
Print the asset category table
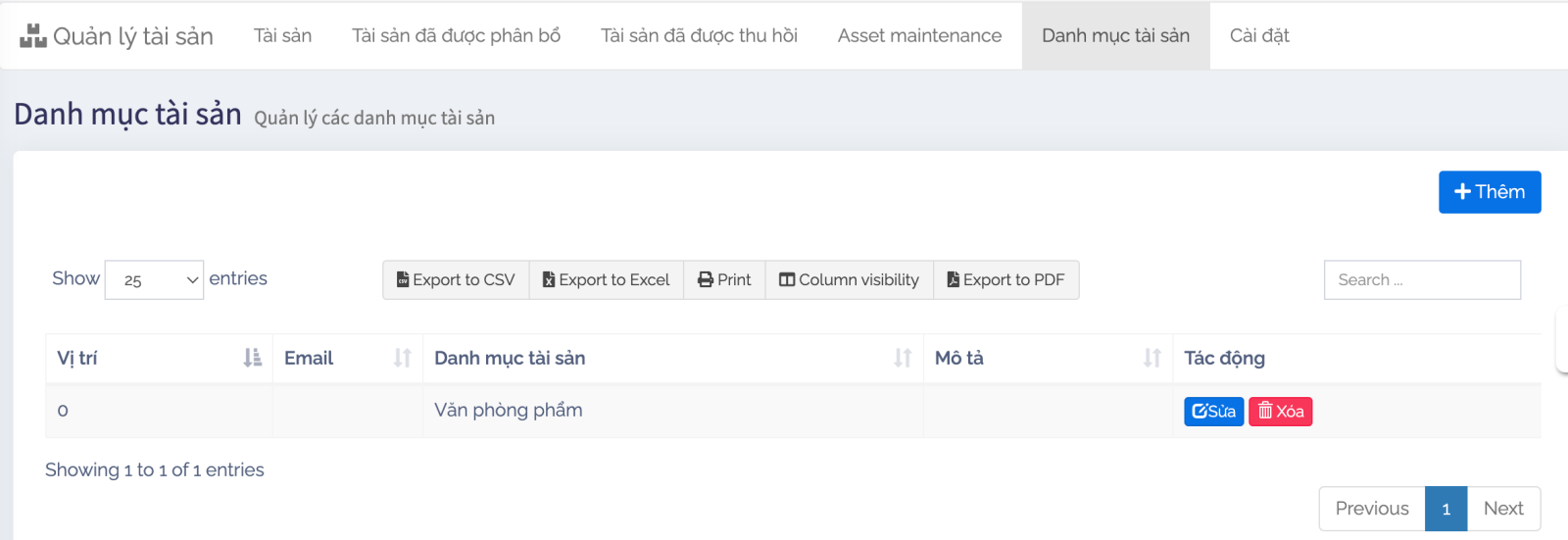click(724, 280)
